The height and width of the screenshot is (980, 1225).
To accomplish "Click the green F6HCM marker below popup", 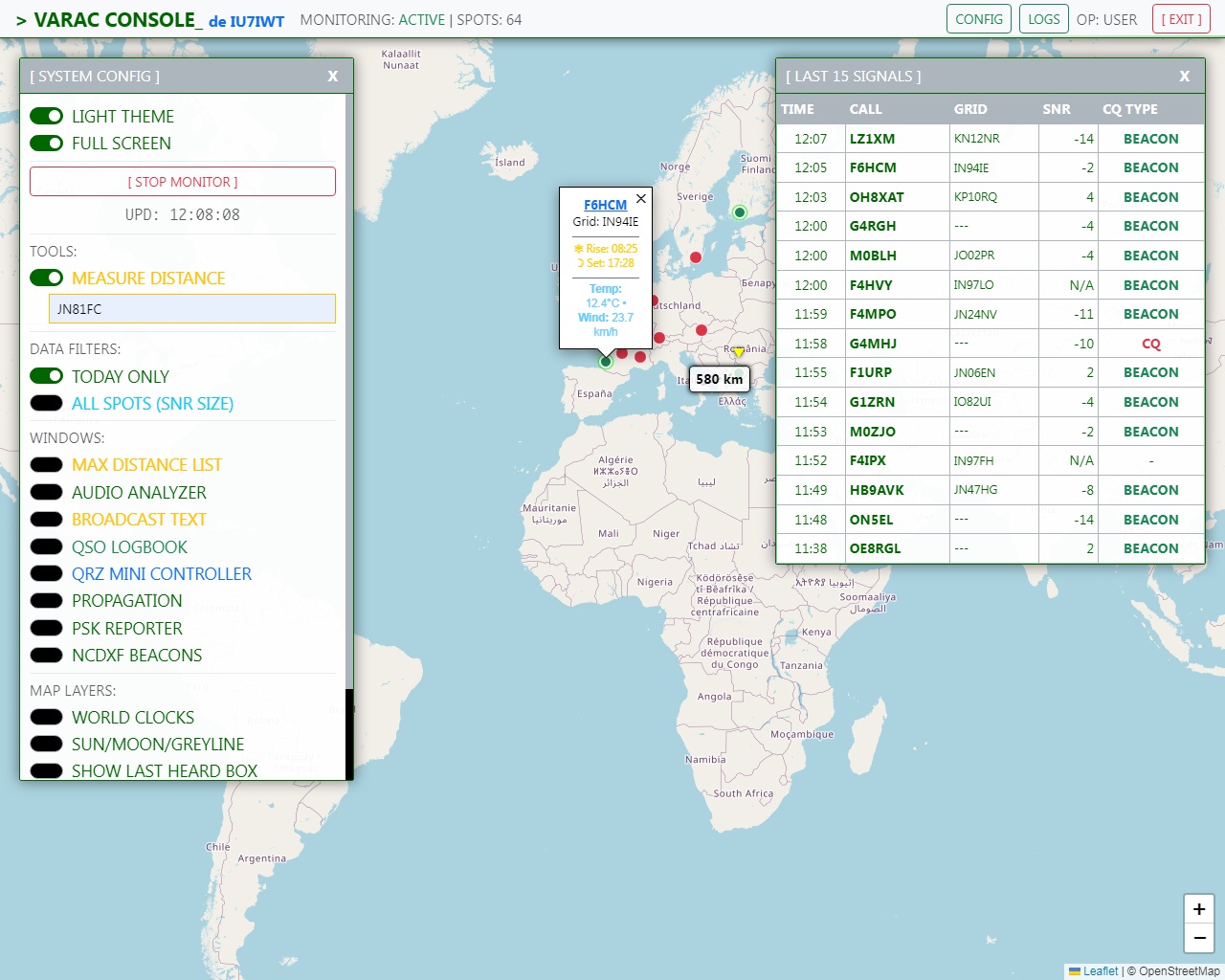I will 605,362.
